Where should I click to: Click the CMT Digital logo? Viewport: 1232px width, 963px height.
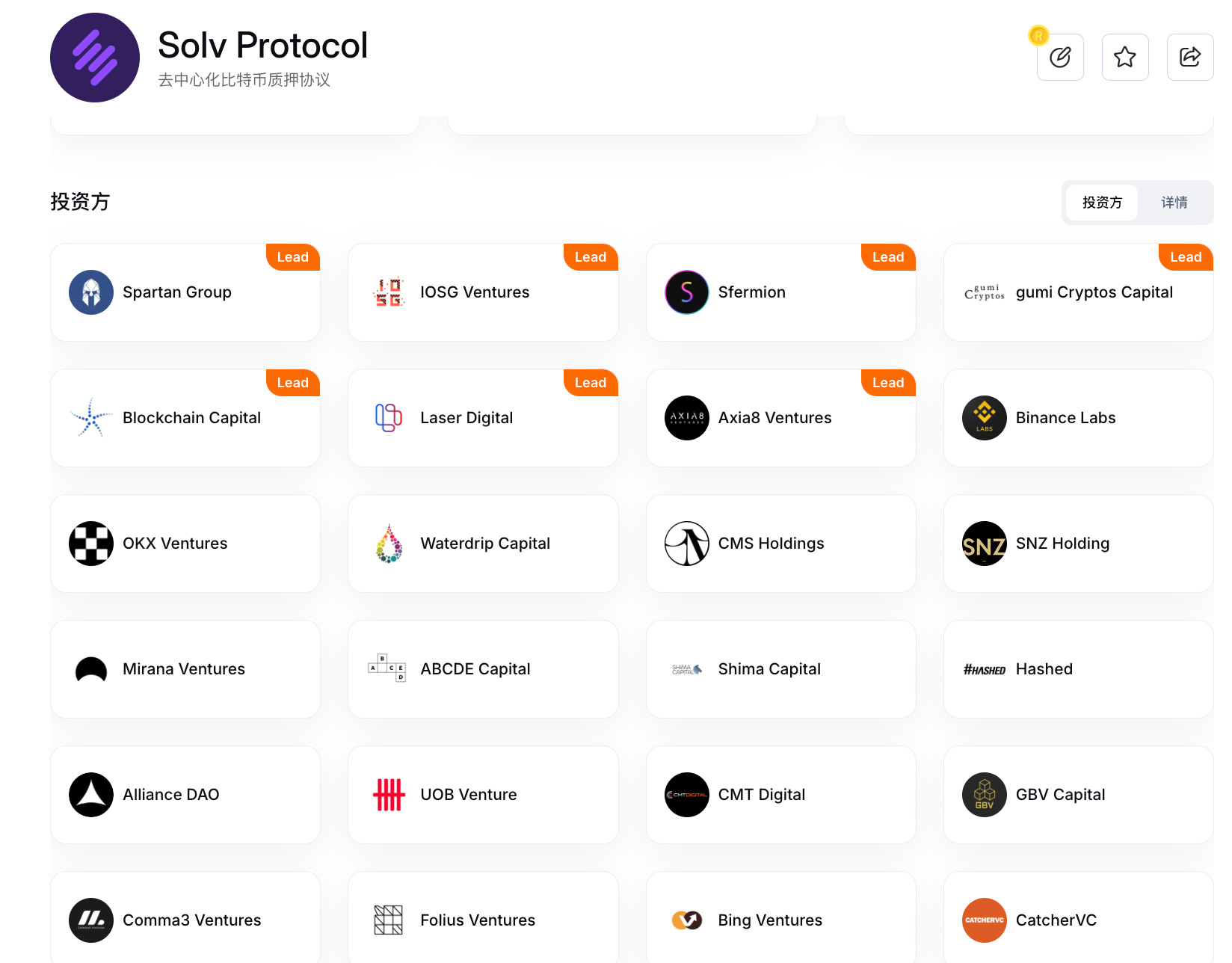click(x=687, y=795)
